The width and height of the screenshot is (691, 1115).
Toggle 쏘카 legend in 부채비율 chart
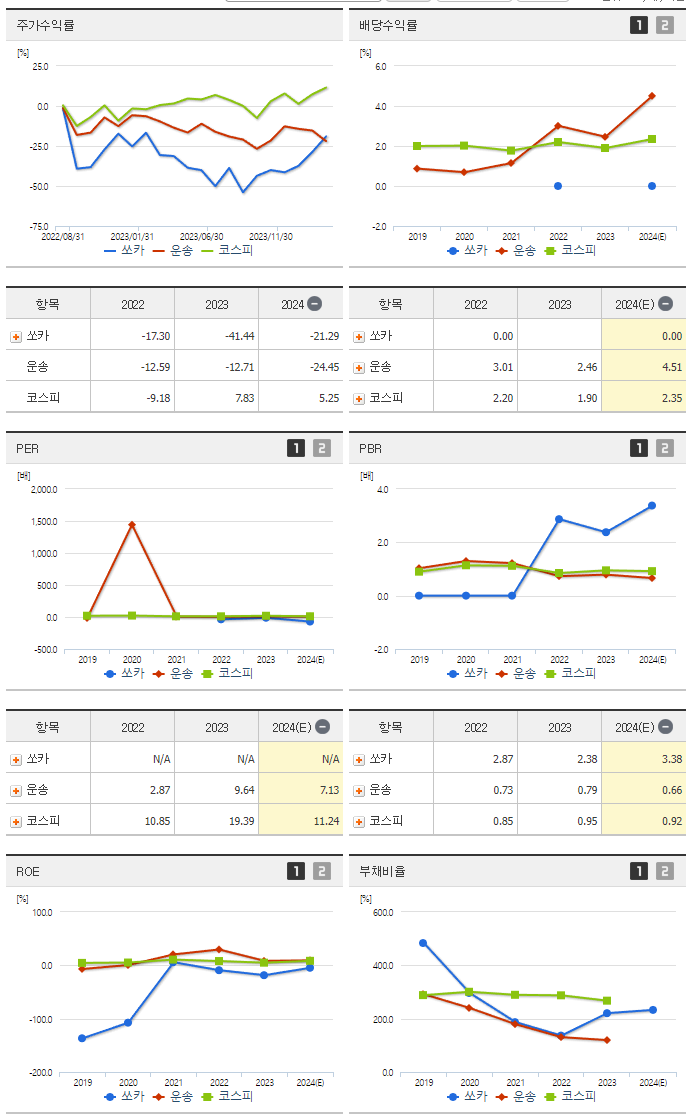[468, 1097]
